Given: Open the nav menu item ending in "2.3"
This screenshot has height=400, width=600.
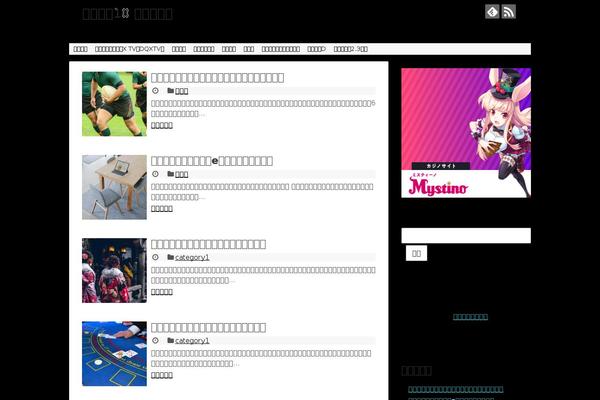Looking at the screenshot, I should click(351, 49).
